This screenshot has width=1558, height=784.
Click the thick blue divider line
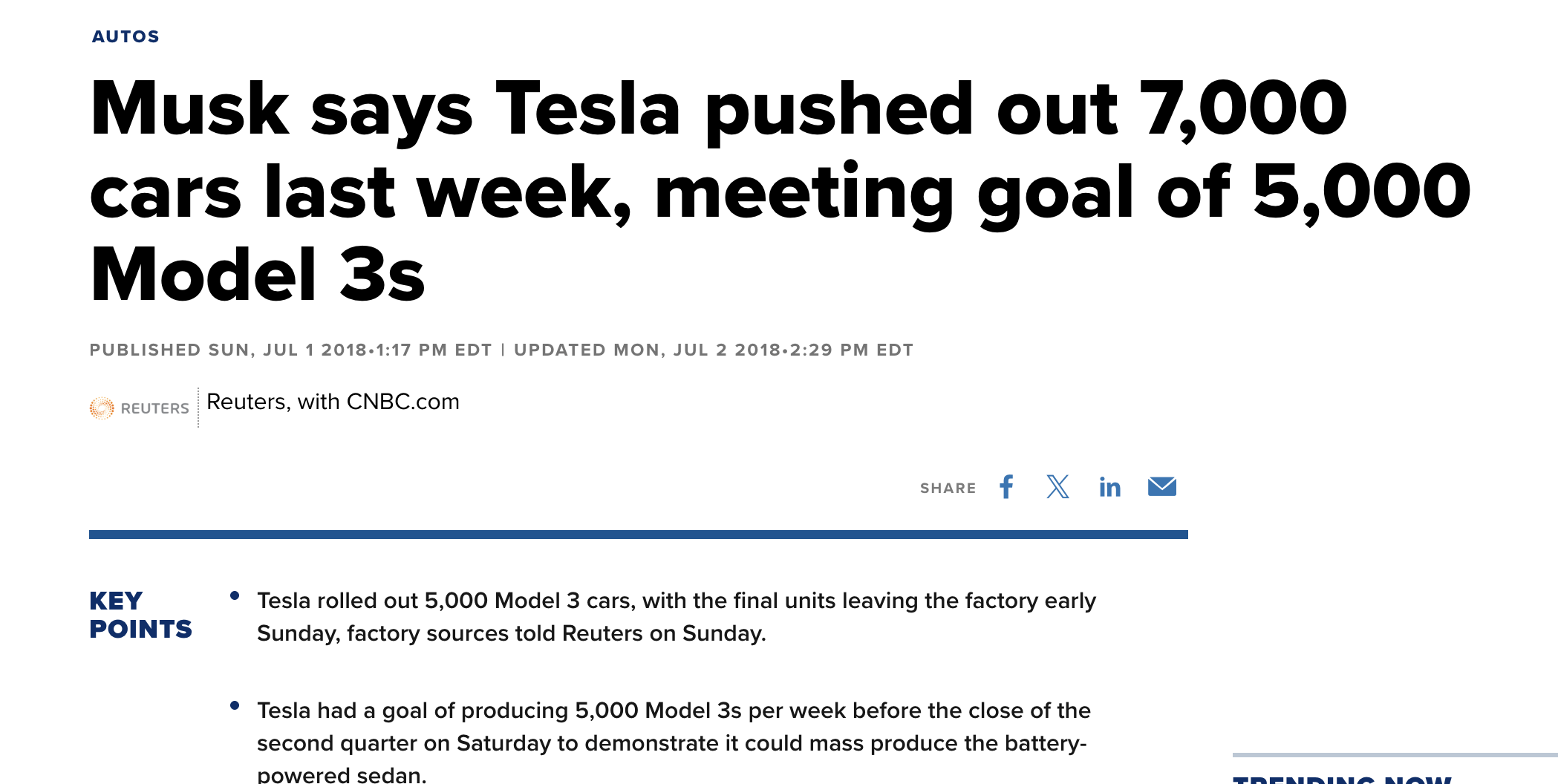tap(639, 535)
